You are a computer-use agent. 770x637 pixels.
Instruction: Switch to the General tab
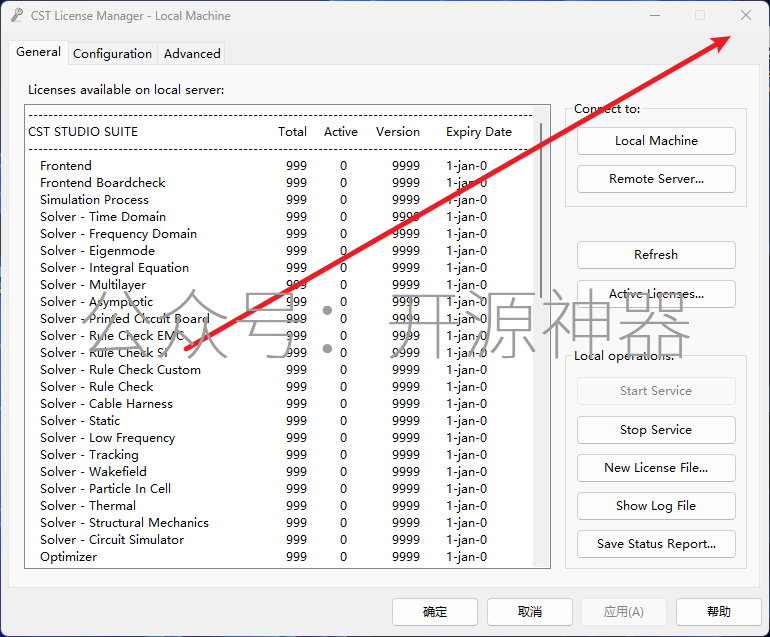[x=38, y=52]
